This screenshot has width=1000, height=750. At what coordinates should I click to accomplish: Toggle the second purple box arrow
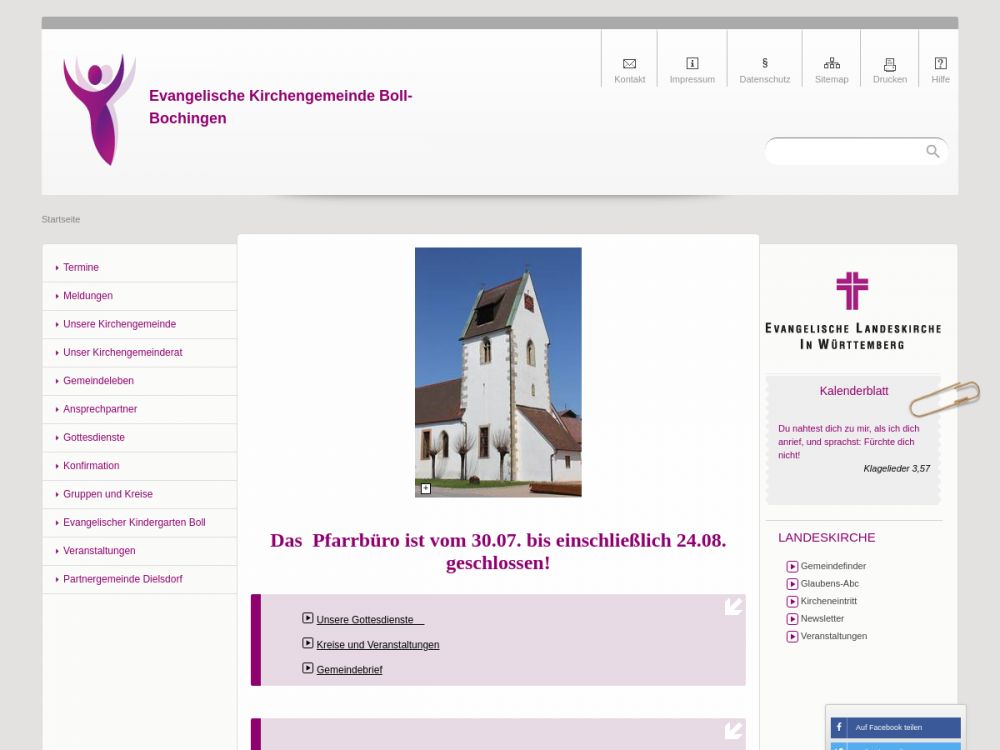point(733,730)
